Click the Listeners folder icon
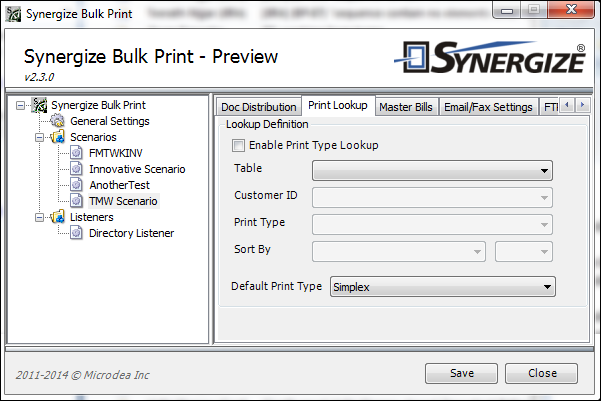The width and height of the screenshot is (601, 401). tap(57, 217)
